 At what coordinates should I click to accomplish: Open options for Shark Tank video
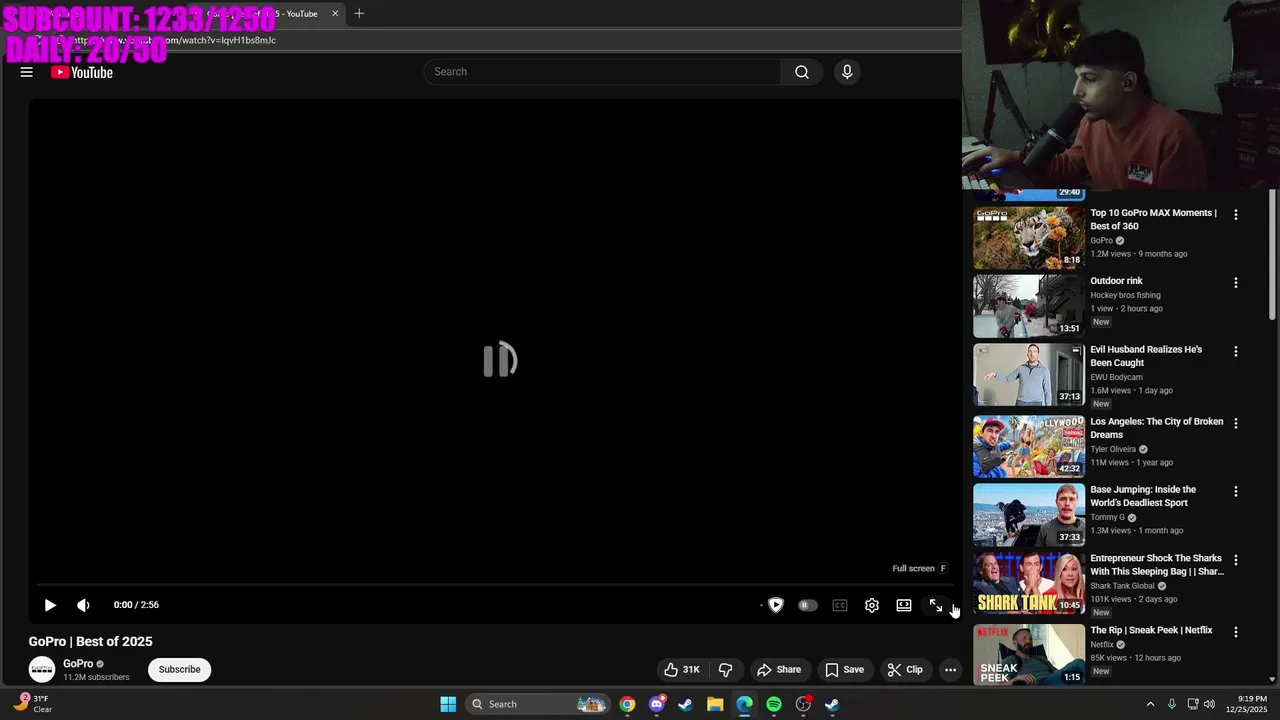tap(1236, 561)
